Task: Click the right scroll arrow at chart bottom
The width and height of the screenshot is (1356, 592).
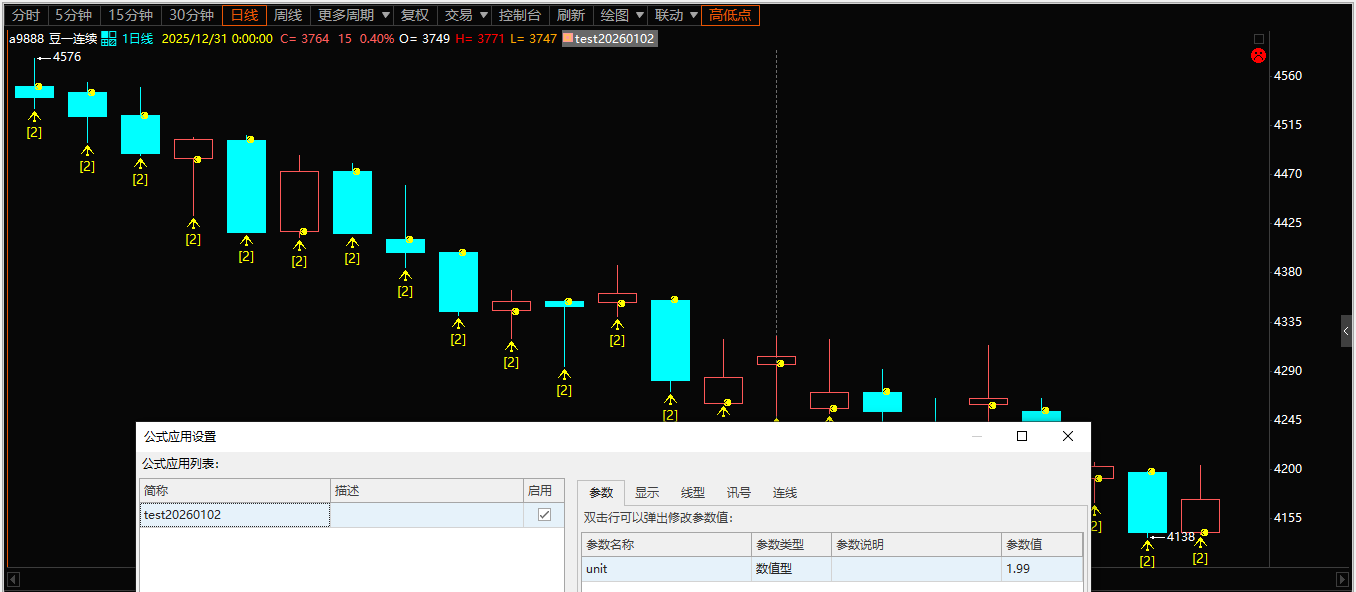Action: pyautogui.click(x=1342, y=579)
